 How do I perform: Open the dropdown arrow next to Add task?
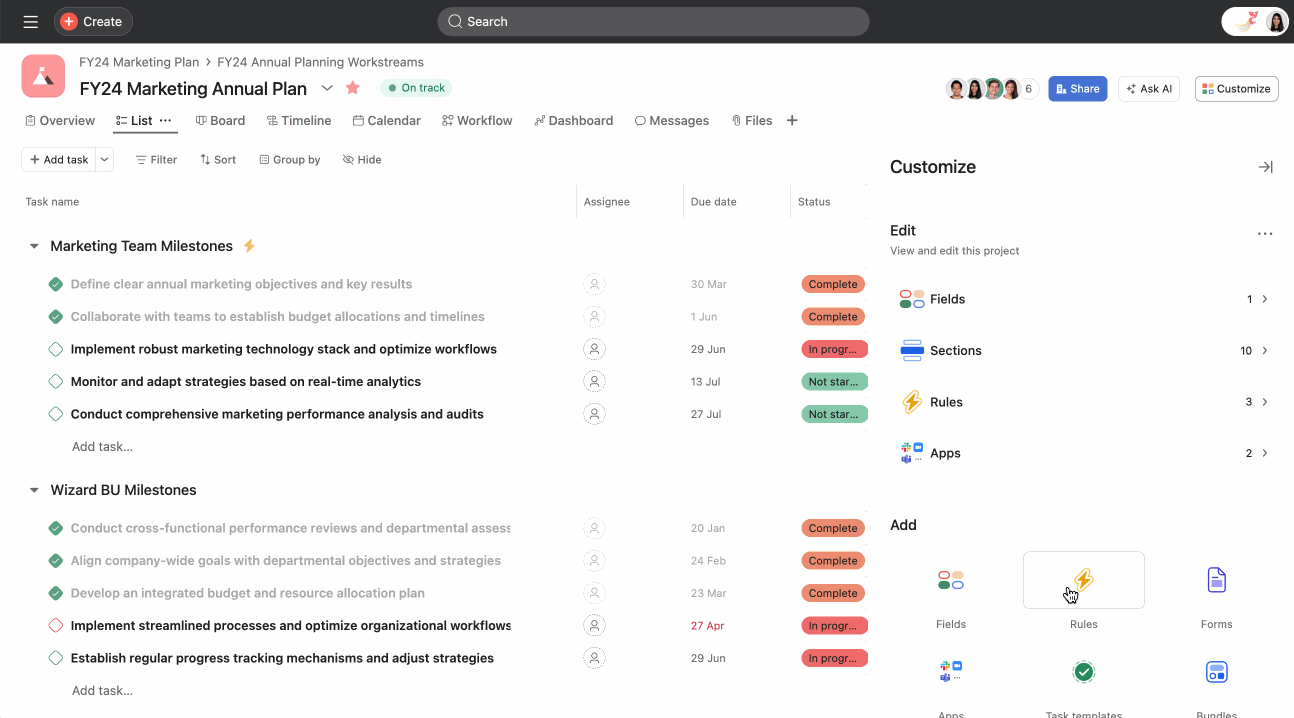[x=105, y=160]
